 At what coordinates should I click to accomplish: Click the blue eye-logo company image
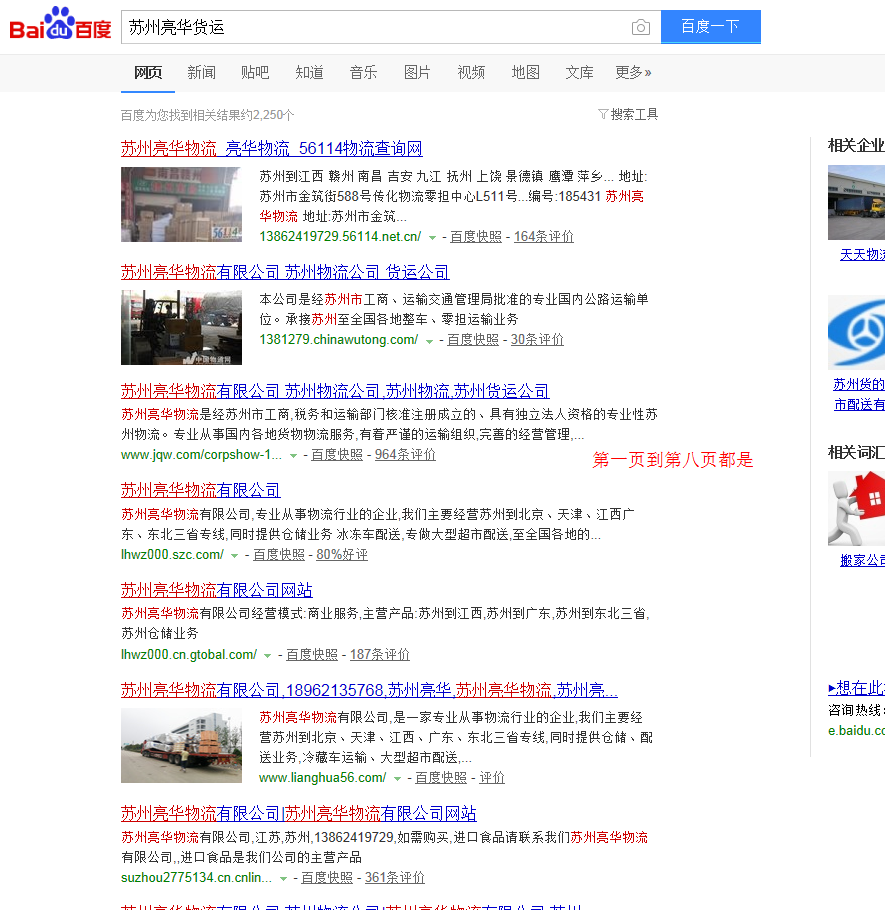[x=857, y=332]
